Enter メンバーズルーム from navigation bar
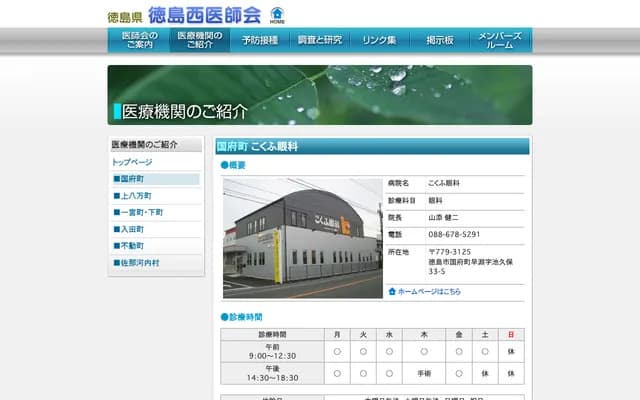Viewport: 640px width, 400px height. click(500, 40)
